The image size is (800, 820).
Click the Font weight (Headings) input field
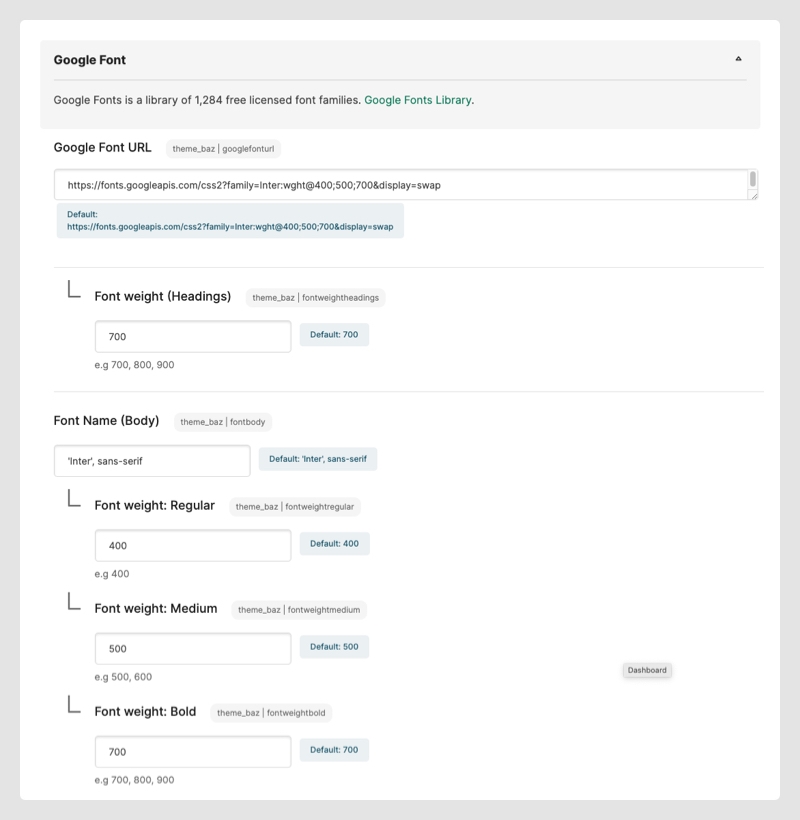point(193,337)
